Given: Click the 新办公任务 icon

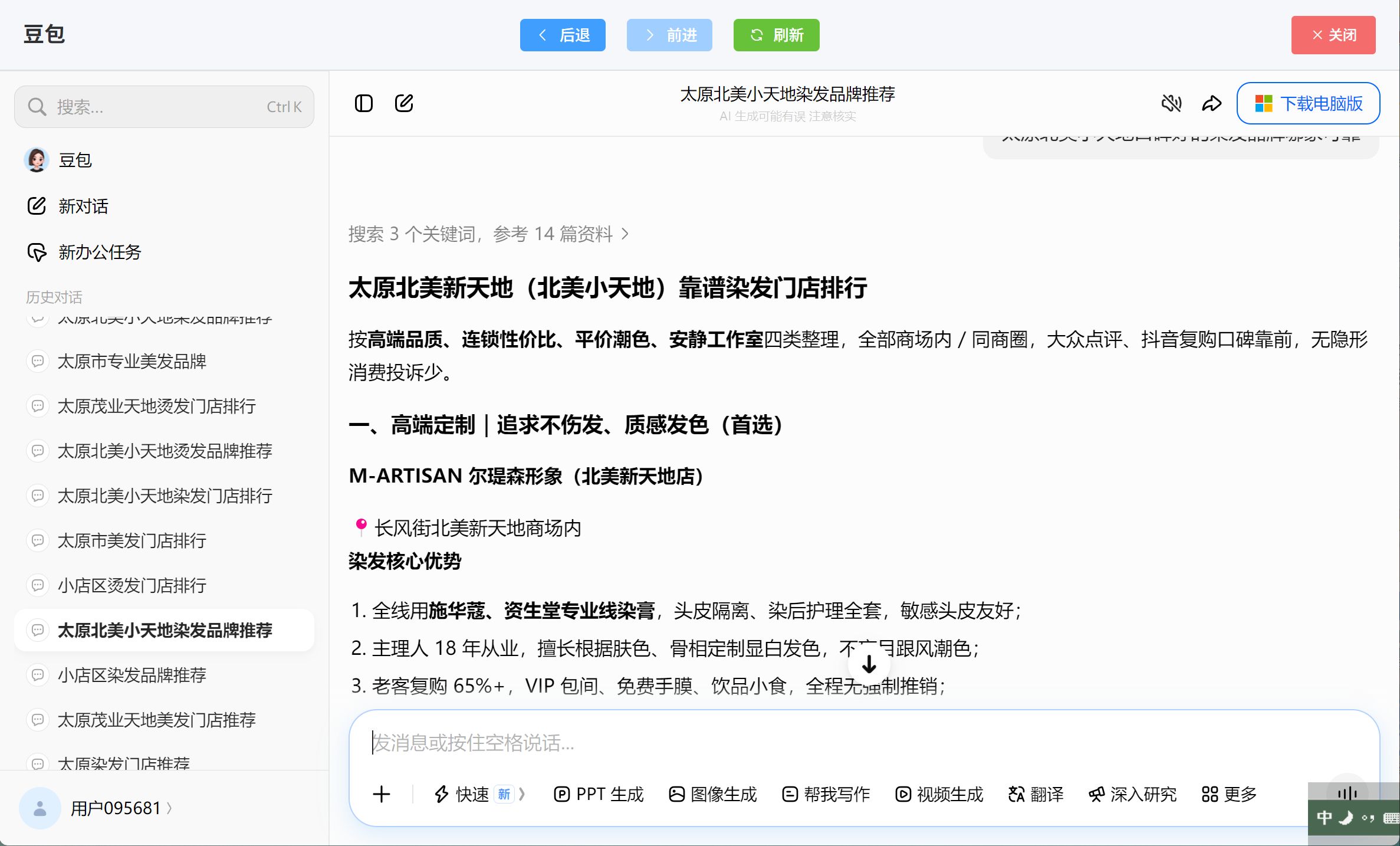Looking at the screenshot, I should coord(37,252).
